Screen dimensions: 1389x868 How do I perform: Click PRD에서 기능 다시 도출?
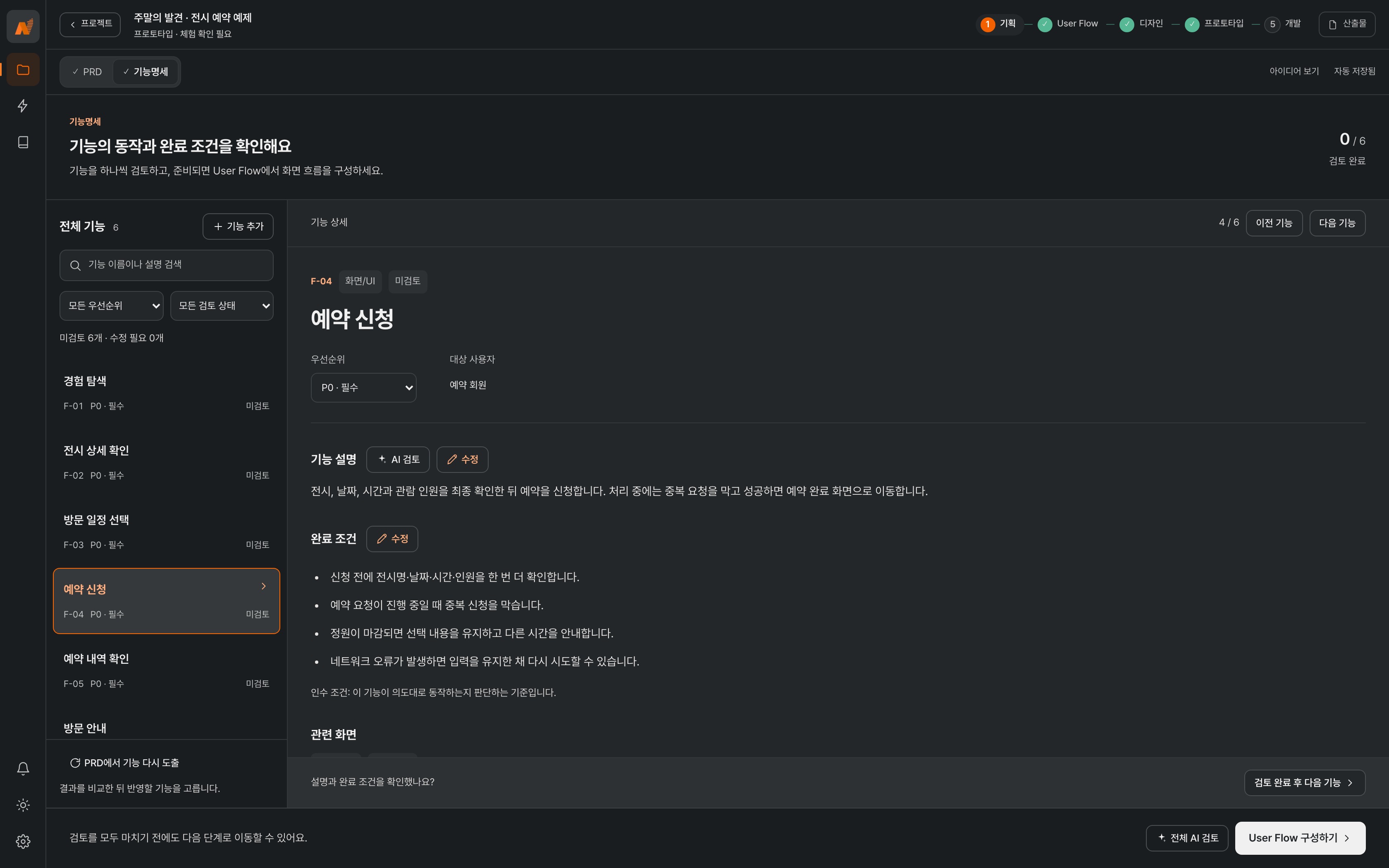(x=124, y=763)
